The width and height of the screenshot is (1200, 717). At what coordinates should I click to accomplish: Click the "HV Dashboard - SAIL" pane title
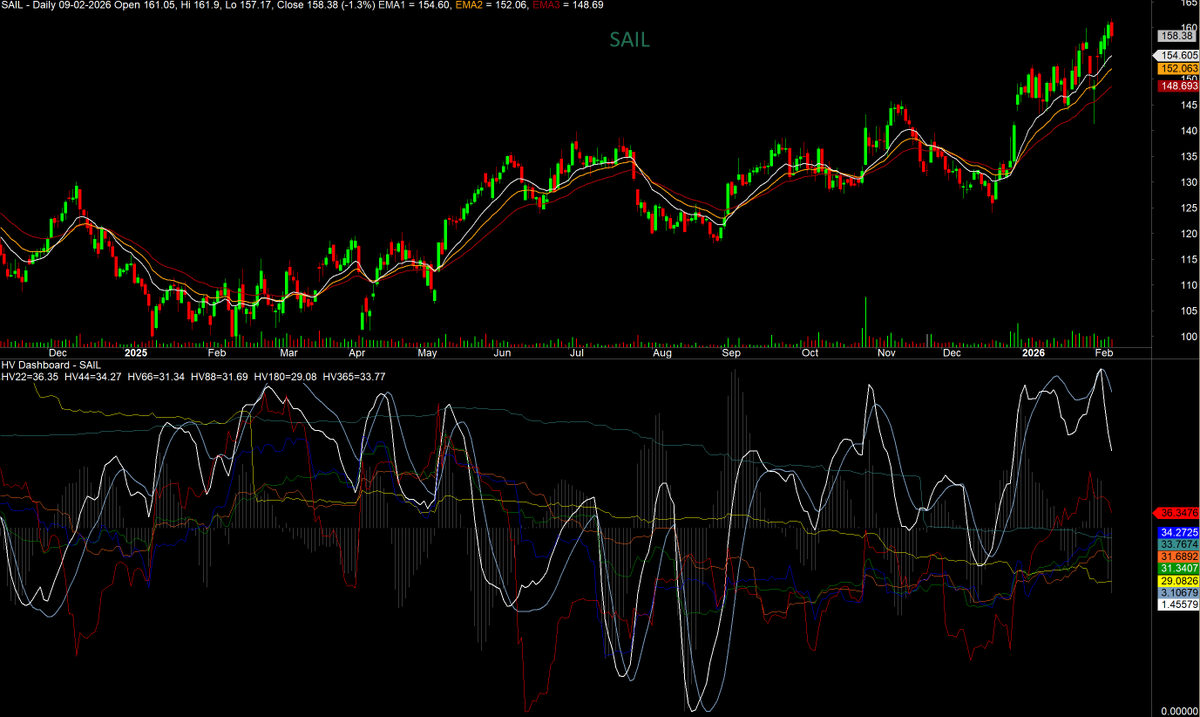click(53, 365)
